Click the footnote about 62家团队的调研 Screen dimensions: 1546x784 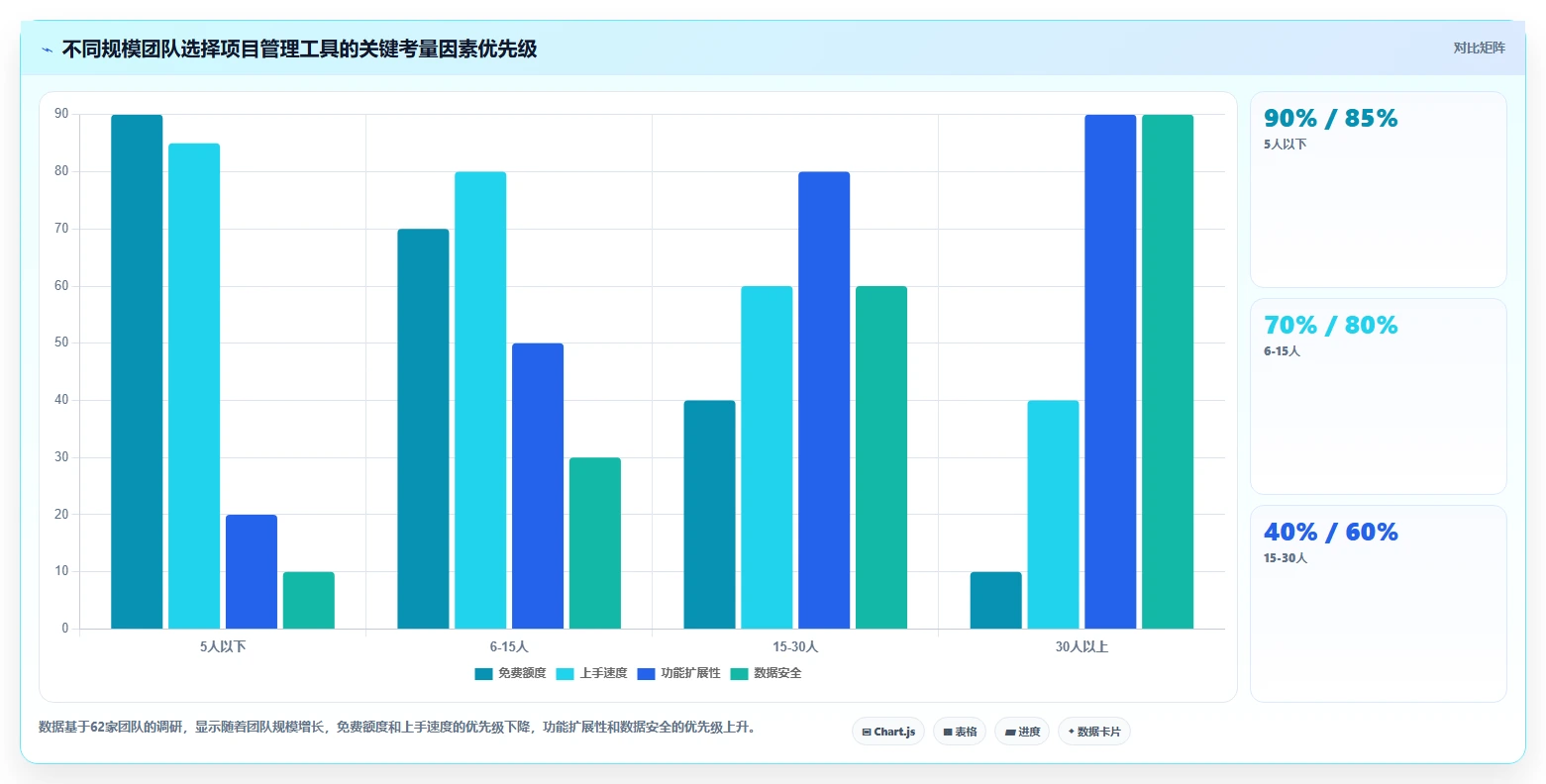pyautogui.click(x=399, y=728)
